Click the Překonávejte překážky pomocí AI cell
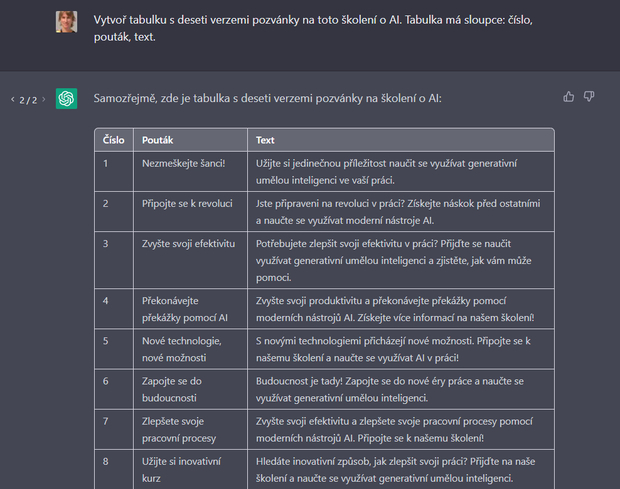 (x=183, y=308)
